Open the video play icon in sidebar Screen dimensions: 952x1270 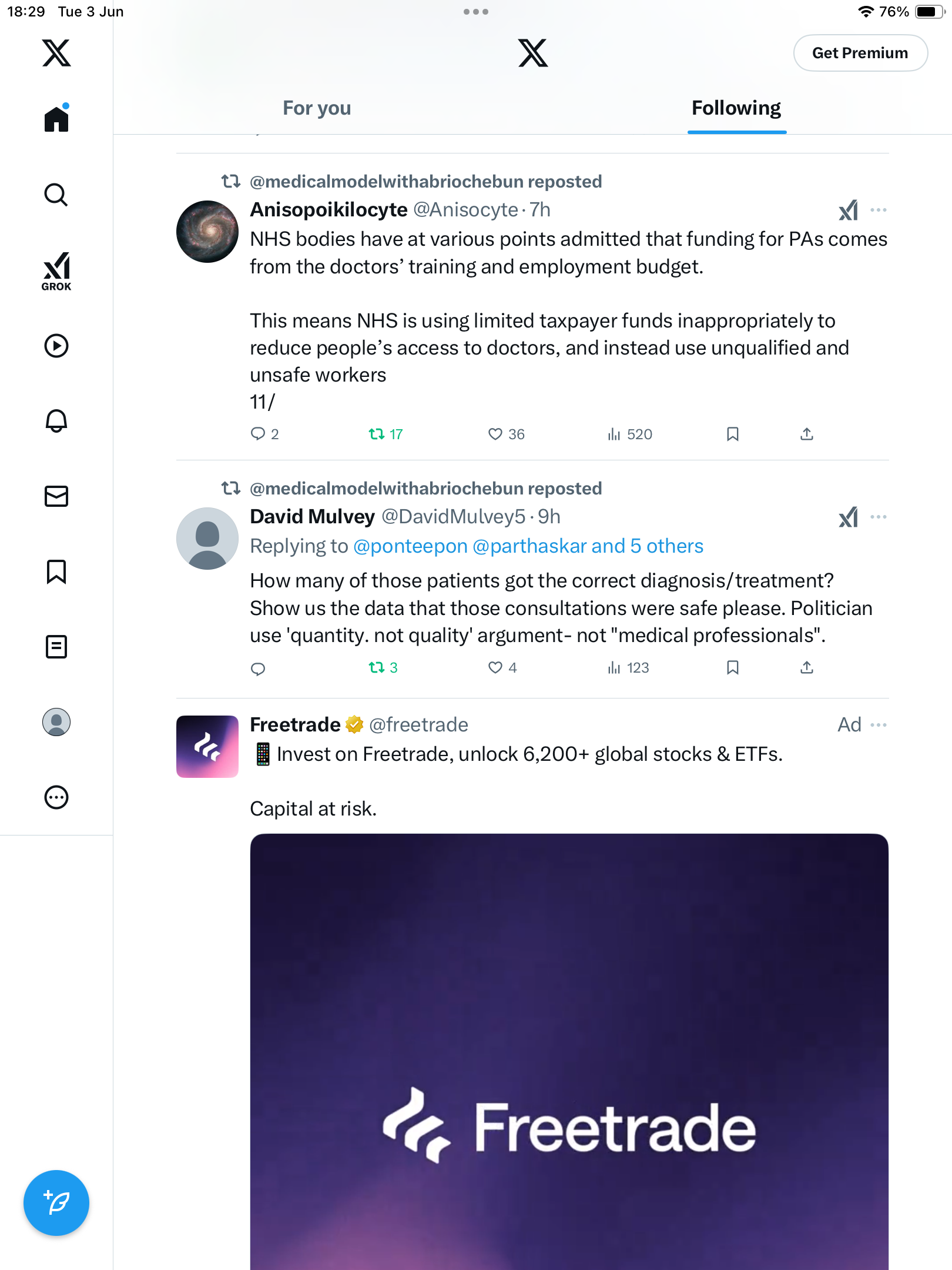tap(56, 346)
